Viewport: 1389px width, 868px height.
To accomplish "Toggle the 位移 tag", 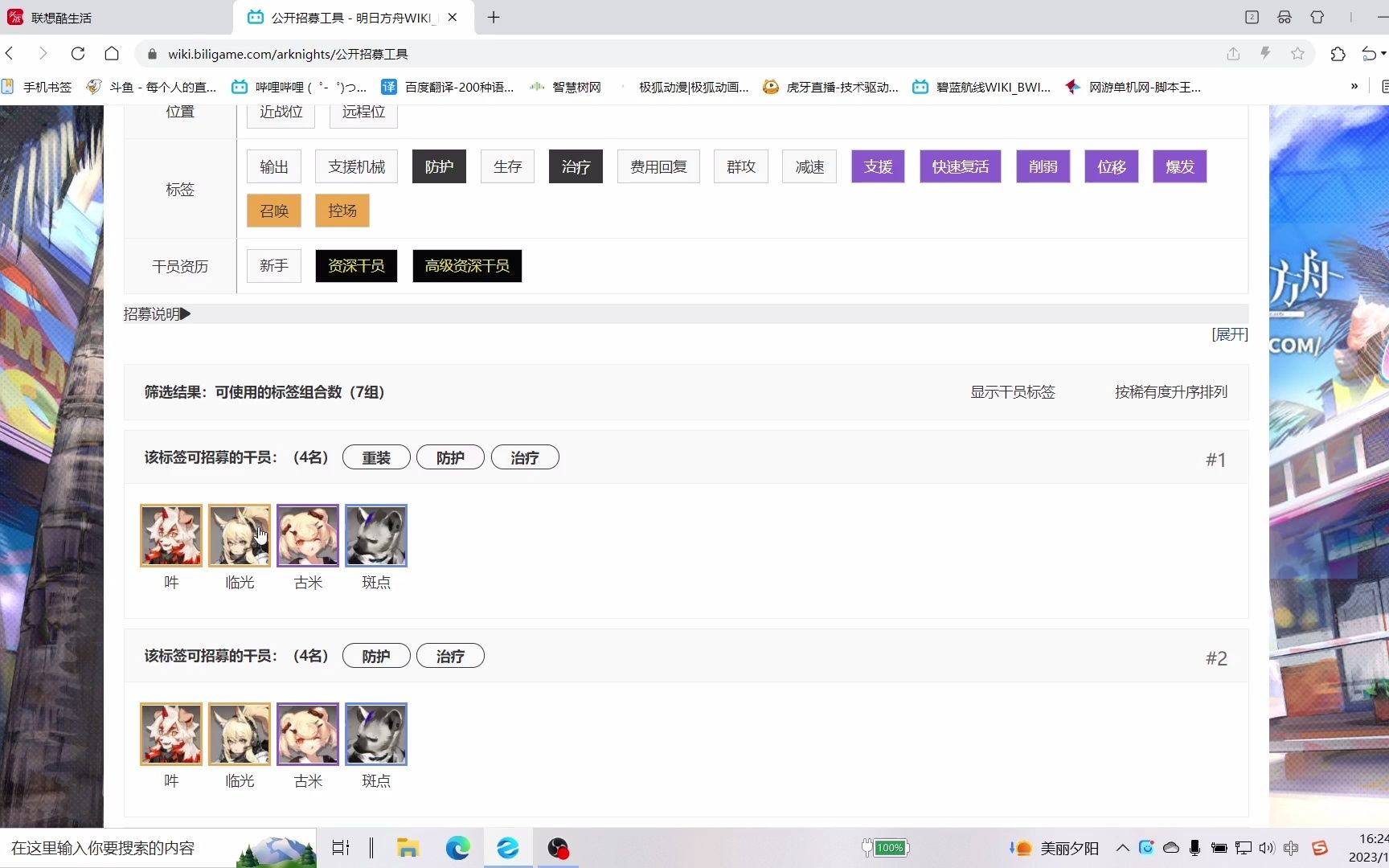I will click(x=1112, y=166).
